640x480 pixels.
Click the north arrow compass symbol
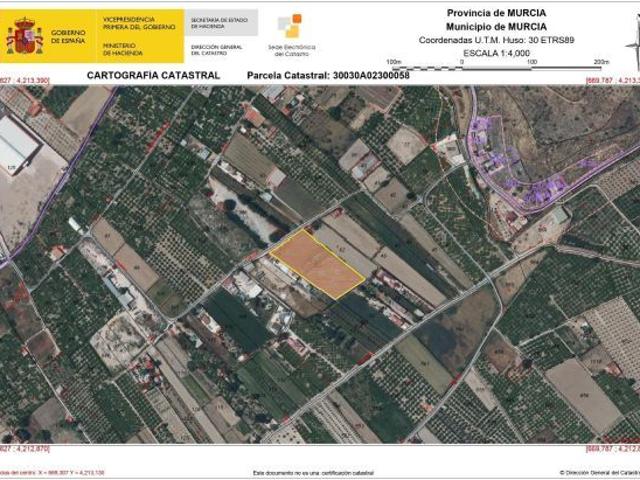(x=632, y=42)
